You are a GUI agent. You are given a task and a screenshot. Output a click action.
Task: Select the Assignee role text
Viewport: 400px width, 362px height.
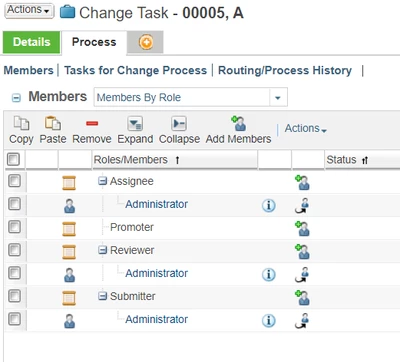132,181
